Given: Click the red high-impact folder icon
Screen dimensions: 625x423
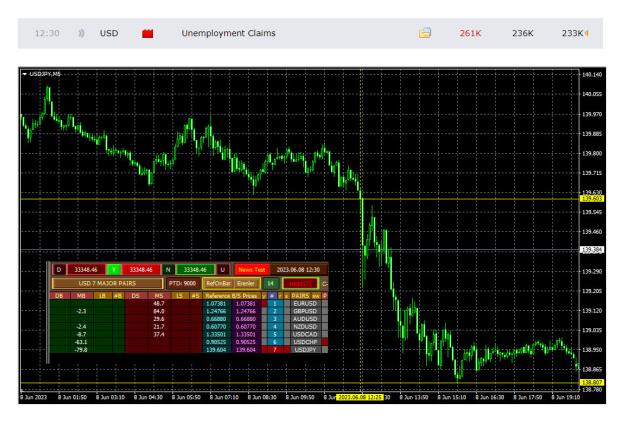Looking at the screenshot, I should coord(147,33).
